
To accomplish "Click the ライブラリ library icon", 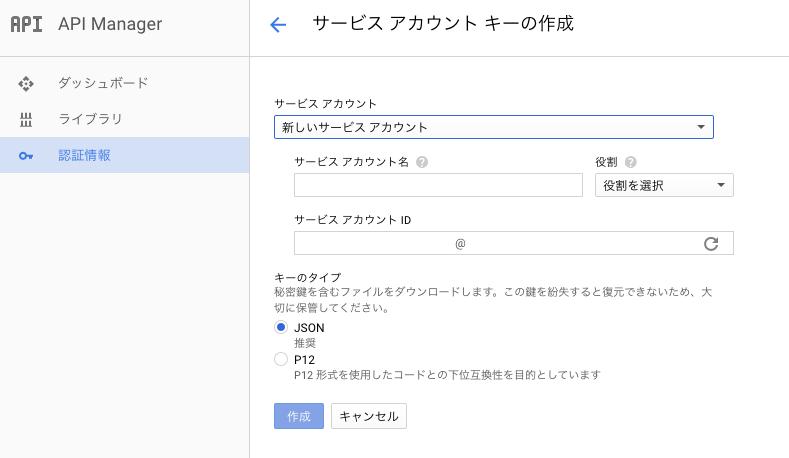I will 26,120.
